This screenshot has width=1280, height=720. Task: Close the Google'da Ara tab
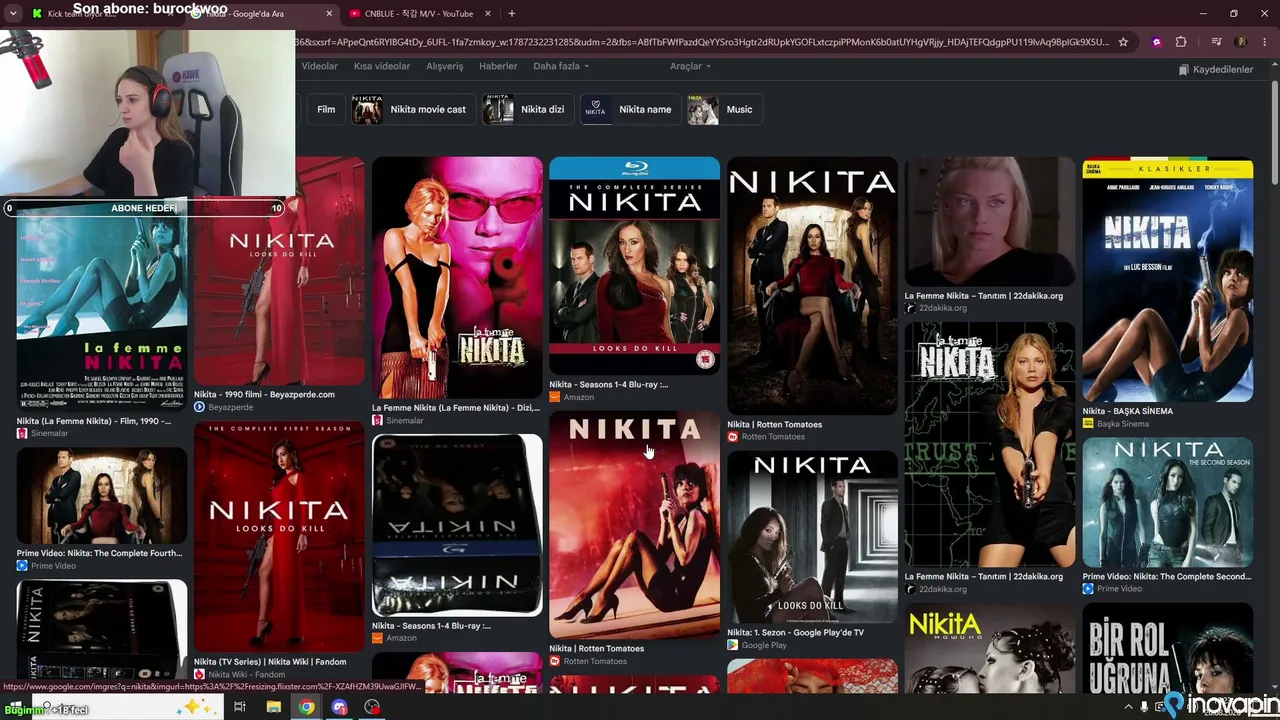coord(330,14)
